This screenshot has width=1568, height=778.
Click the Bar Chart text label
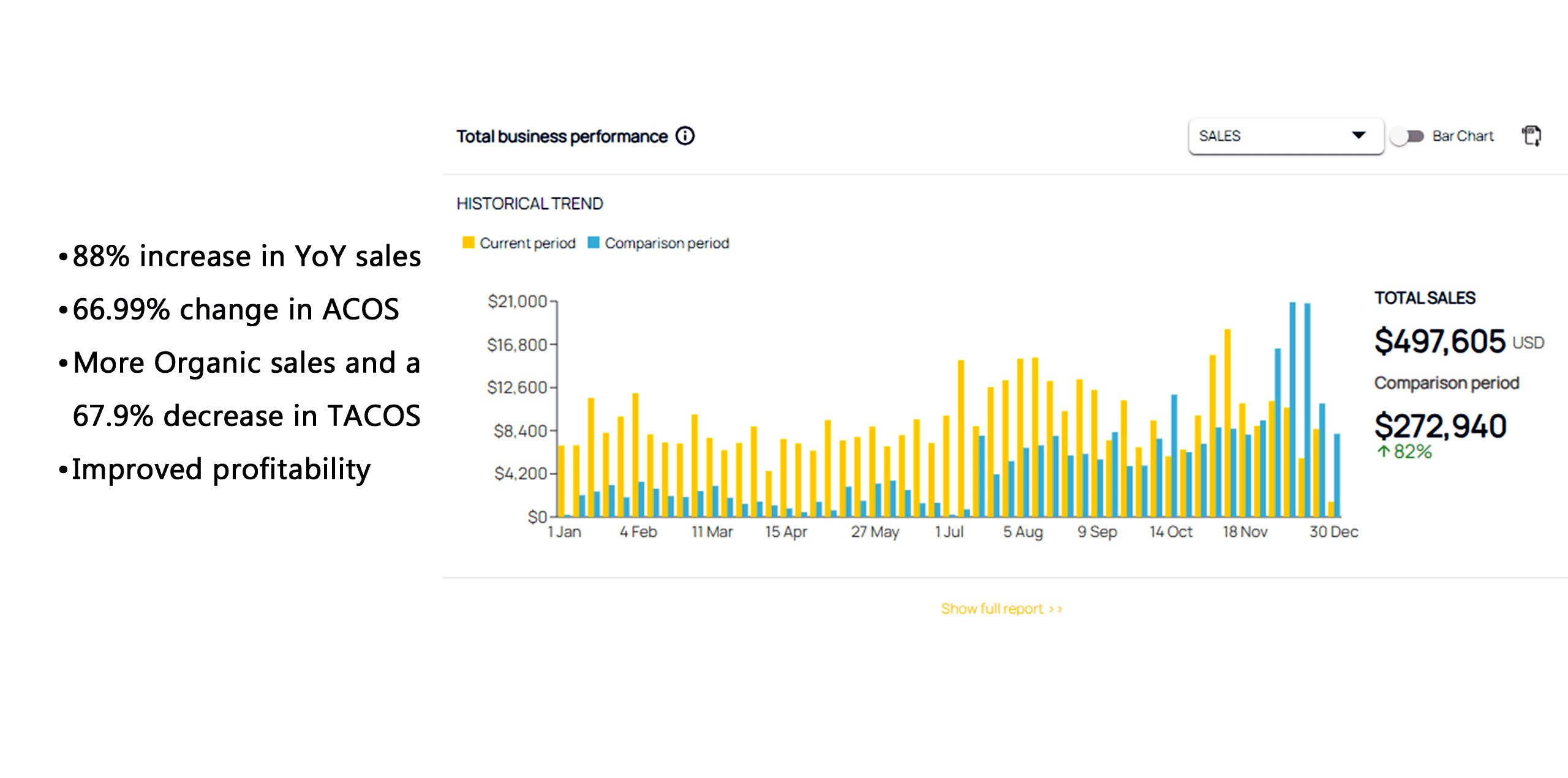1463,136
